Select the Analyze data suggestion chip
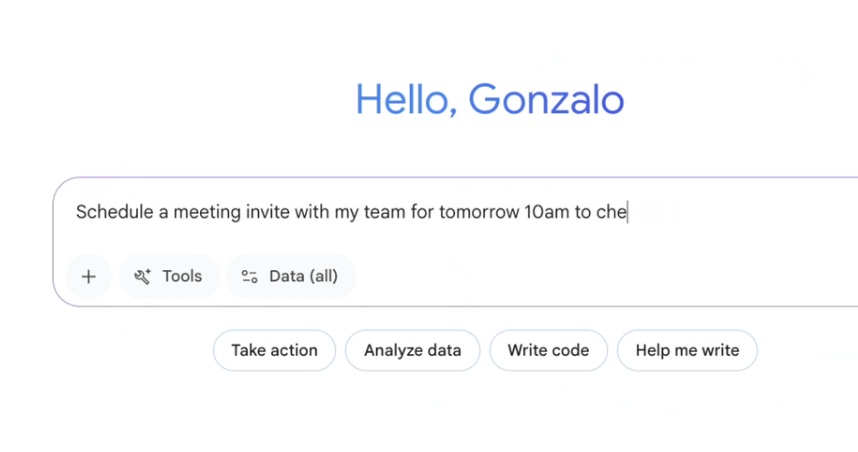Image resolution: width=858 pixels, height=452 pixels. tap(412, 350)
